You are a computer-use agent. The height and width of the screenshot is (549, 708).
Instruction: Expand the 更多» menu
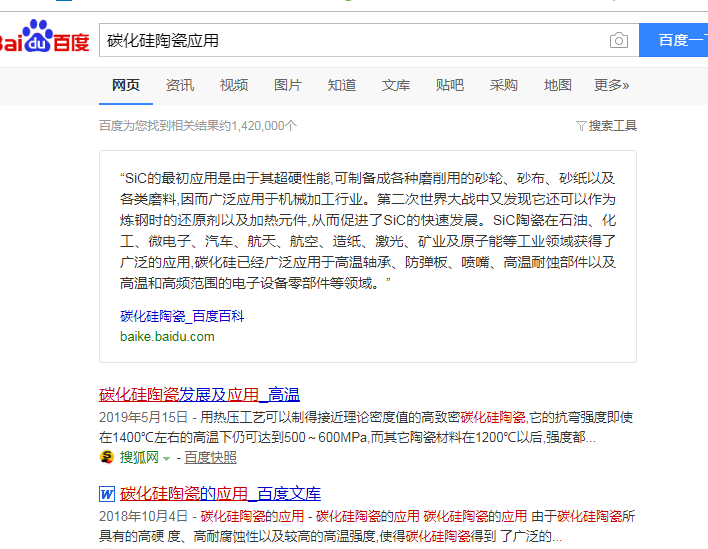(611, 85)
